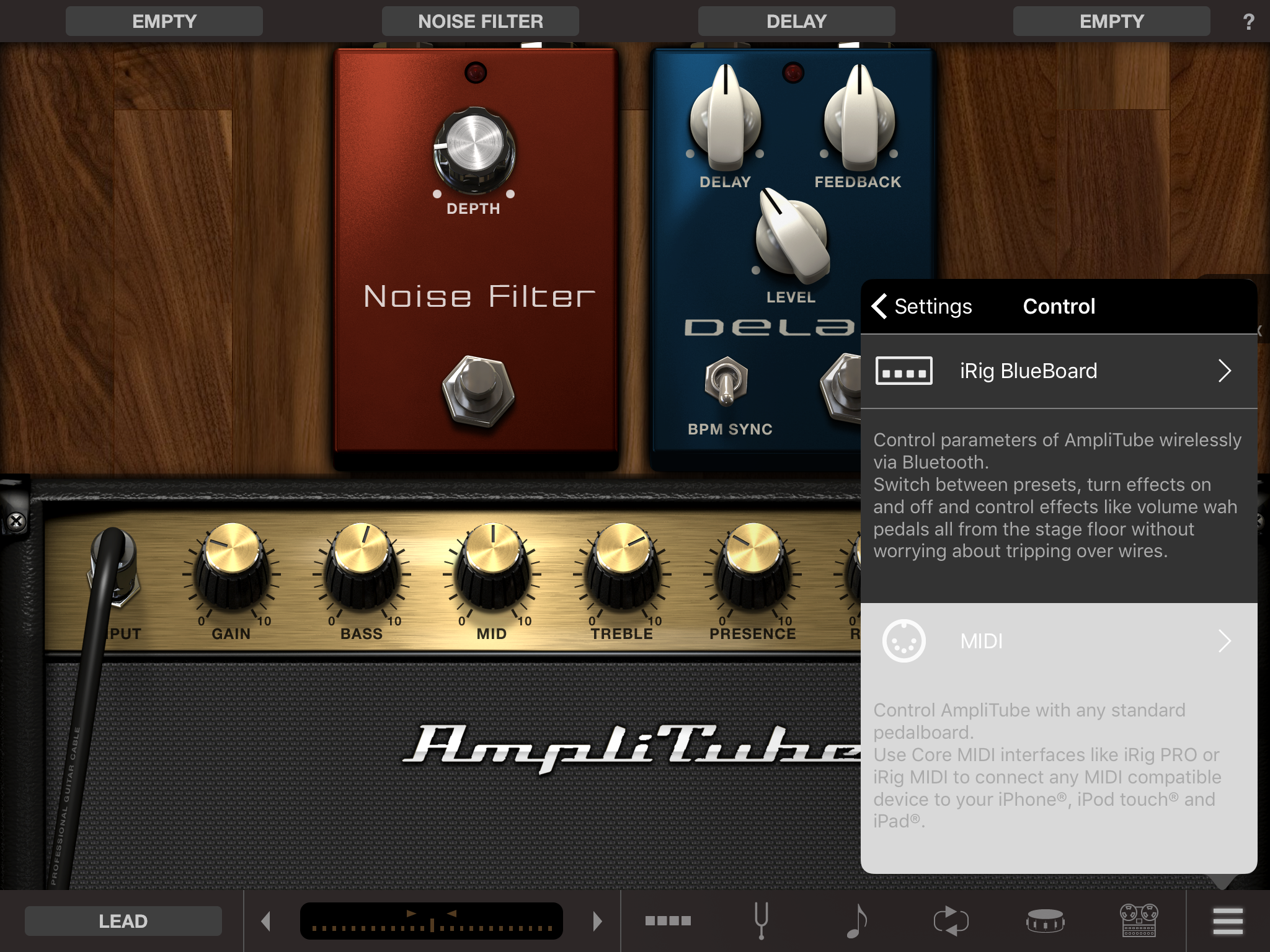Toggle the BPM SYNC switch
Image resolution: width=1270 pixels, height=952 pixels.
(x=726, y=381)
